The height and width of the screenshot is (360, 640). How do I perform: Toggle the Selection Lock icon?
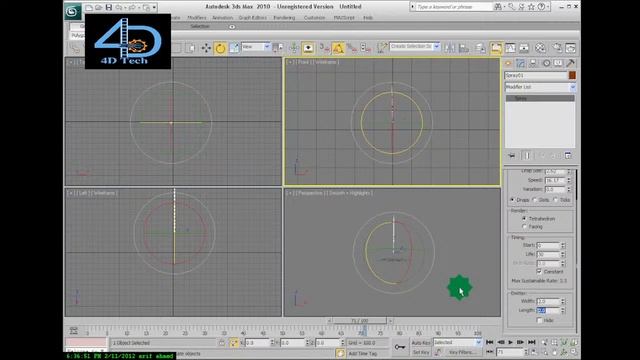click(221, 343)
